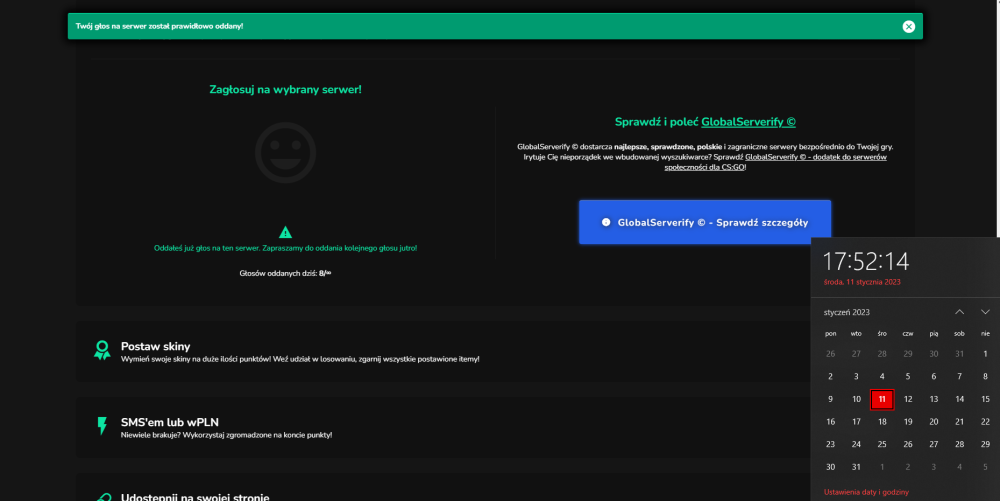Select January 27 in calendar

(x=934, y=444)
